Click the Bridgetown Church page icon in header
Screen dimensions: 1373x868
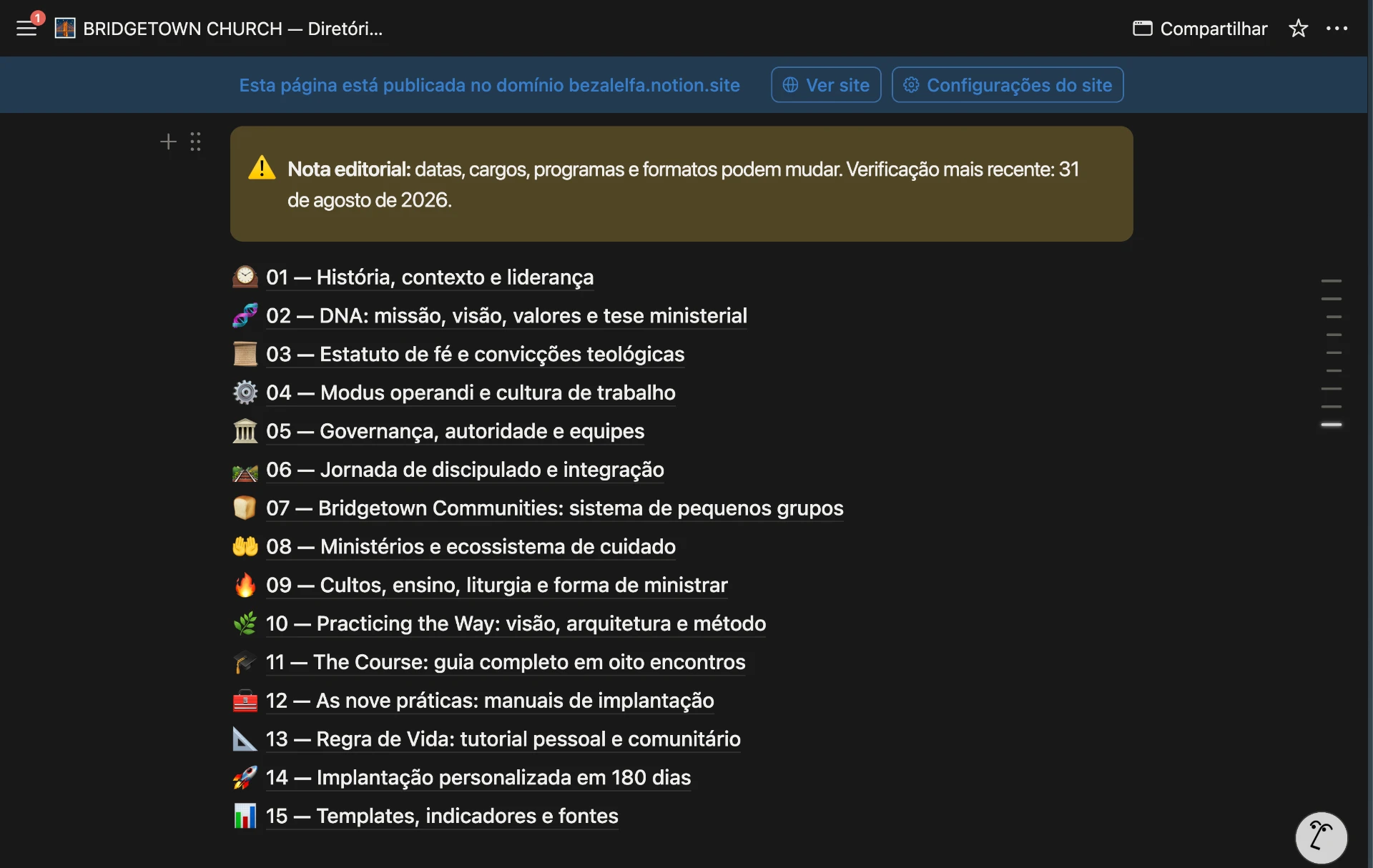[x=65, y=29]
